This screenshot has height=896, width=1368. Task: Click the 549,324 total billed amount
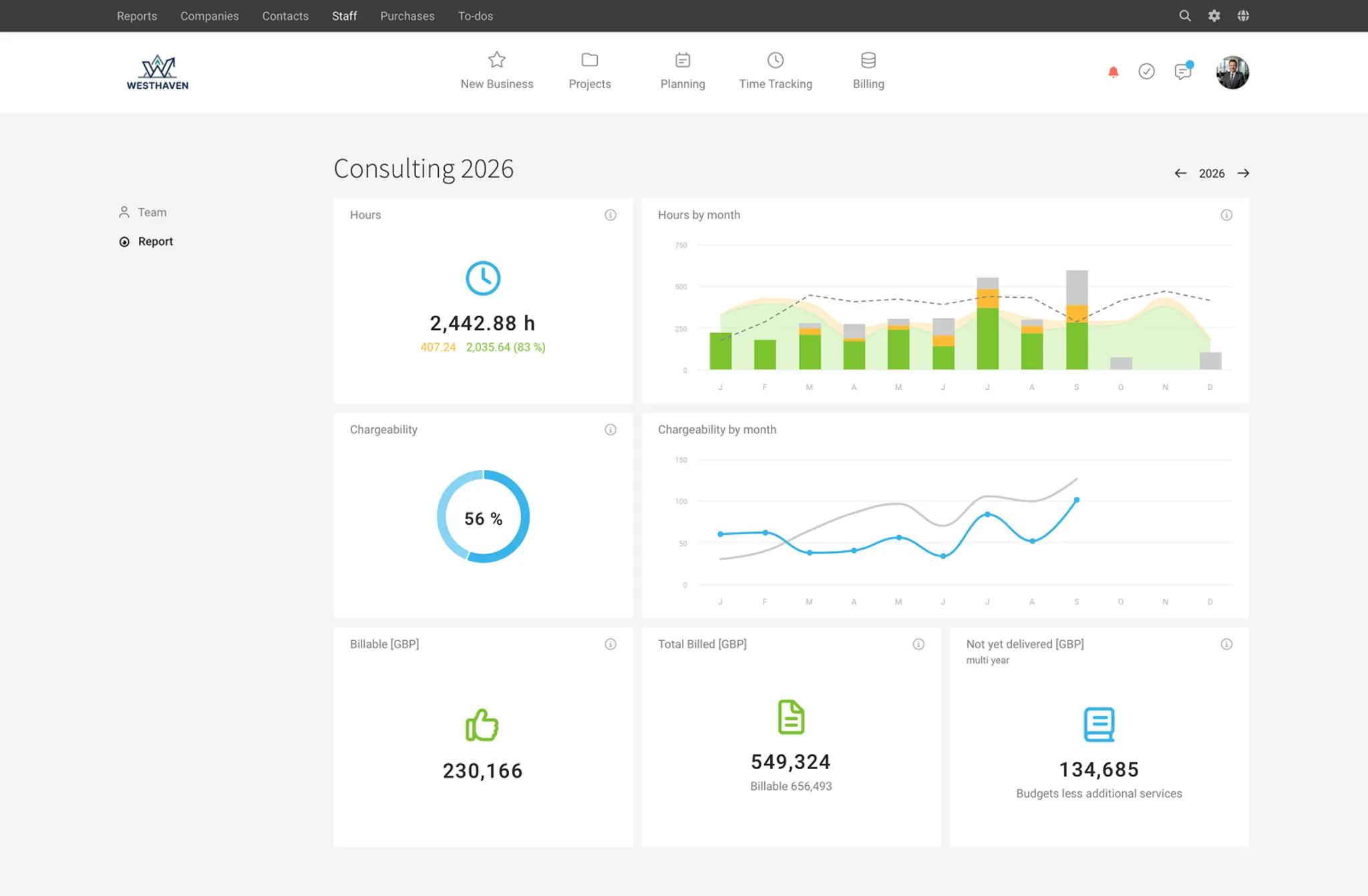point(790,762)
